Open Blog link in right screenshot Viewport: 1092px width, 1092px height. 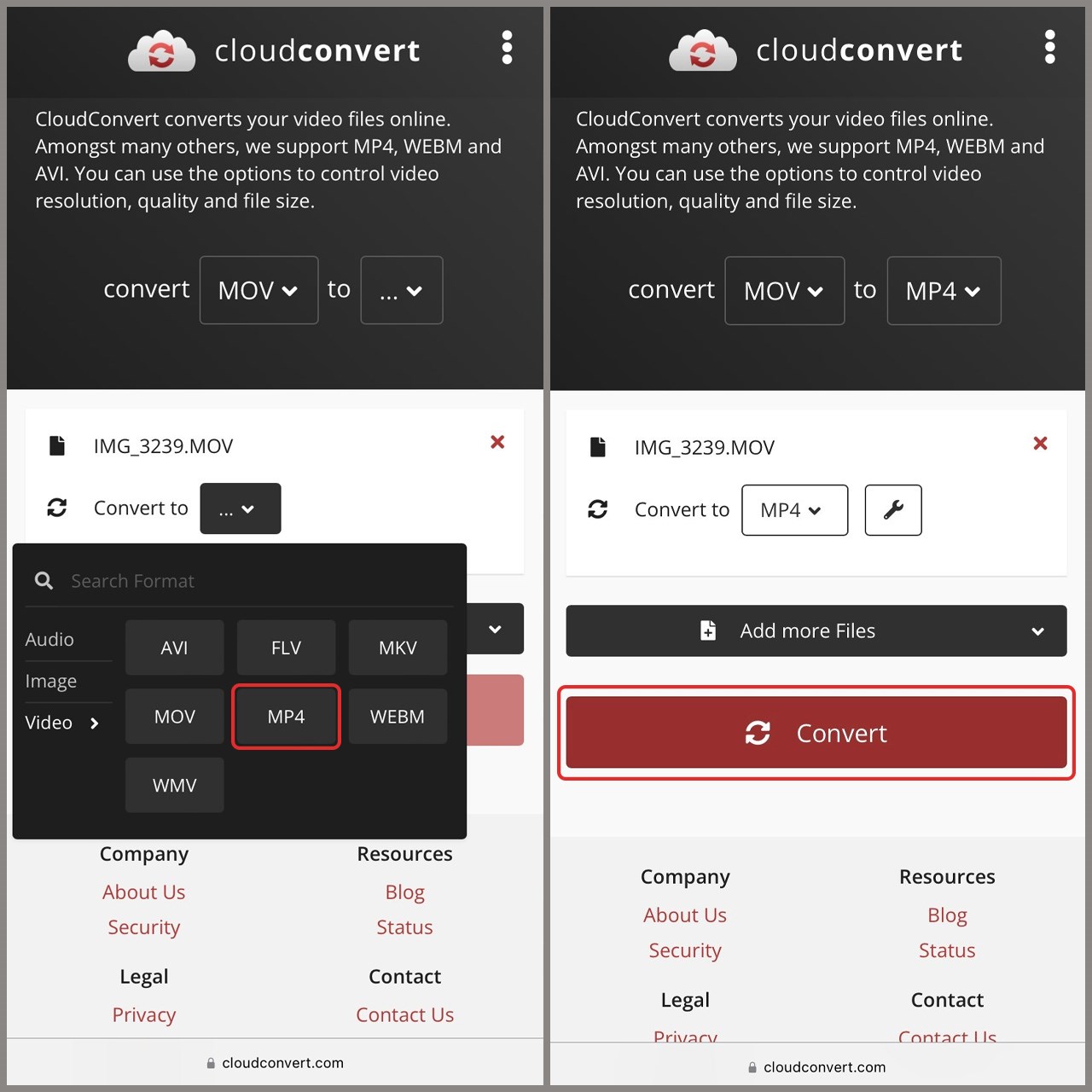947,915
